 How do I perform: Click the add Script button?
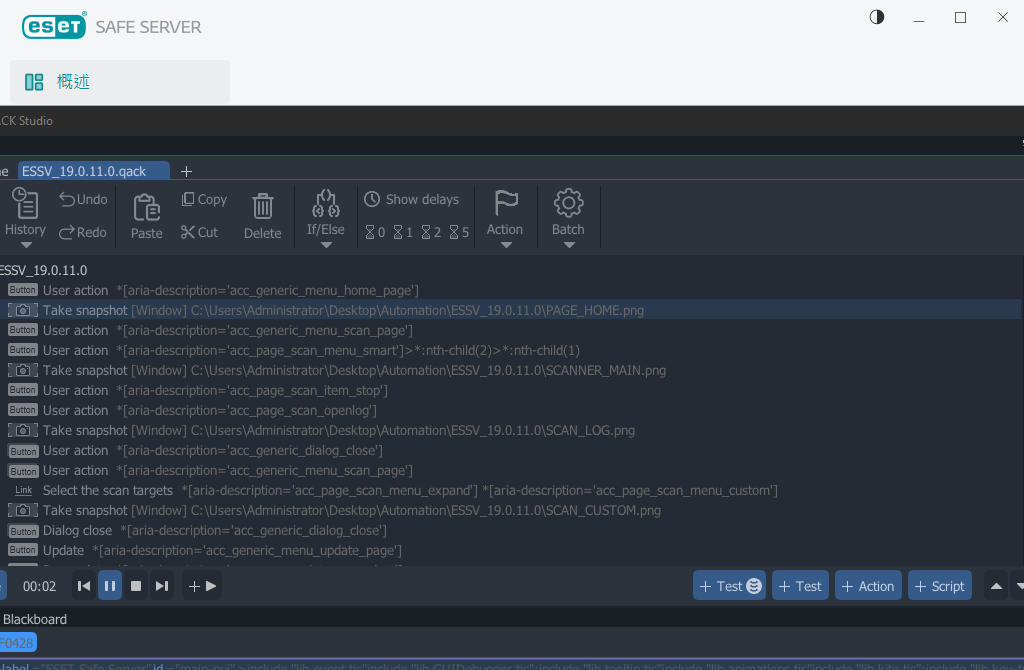click(x=938, y=586)
